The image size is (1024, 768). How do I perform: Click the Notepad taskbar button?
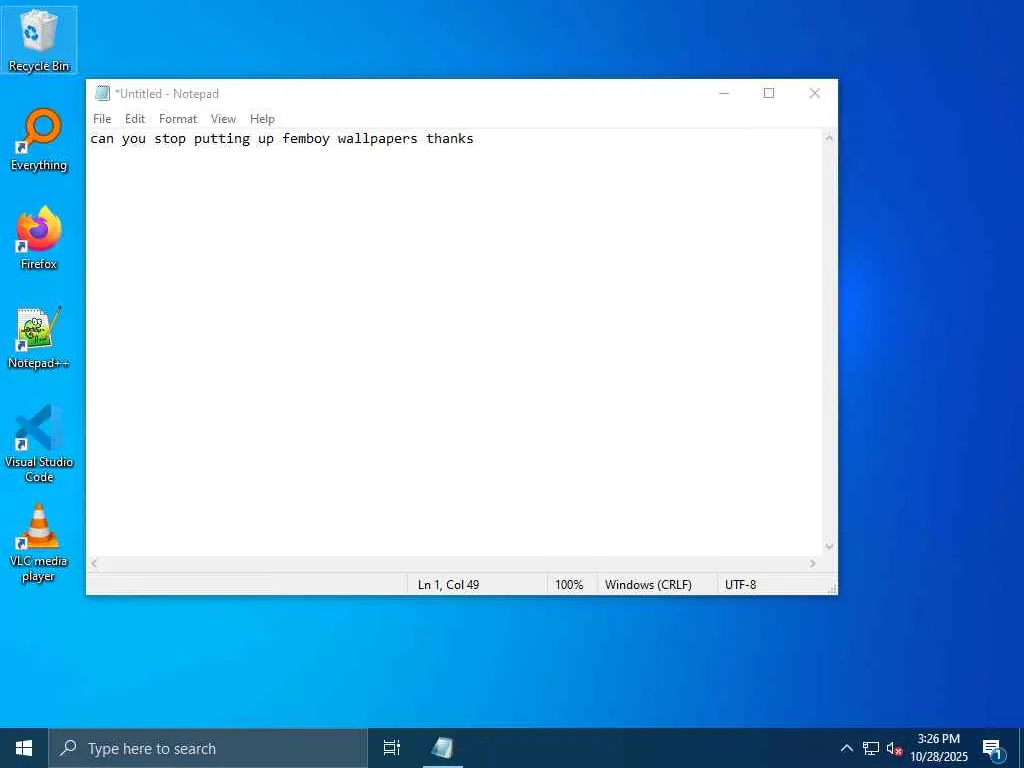tap(443, 748)
